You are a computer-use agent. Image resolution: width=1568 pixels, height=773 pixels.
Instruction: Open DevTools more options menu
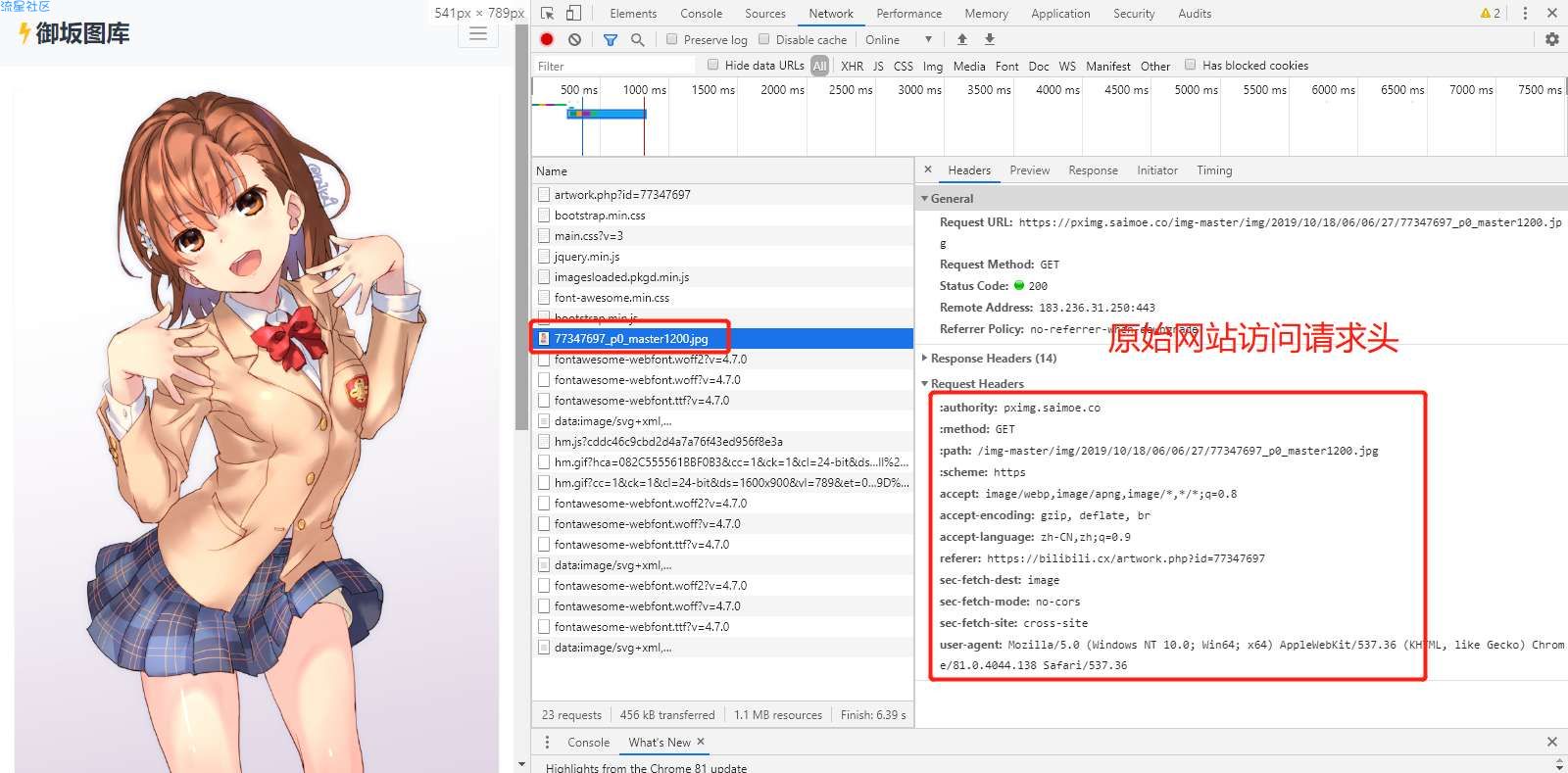[1525, 13]
